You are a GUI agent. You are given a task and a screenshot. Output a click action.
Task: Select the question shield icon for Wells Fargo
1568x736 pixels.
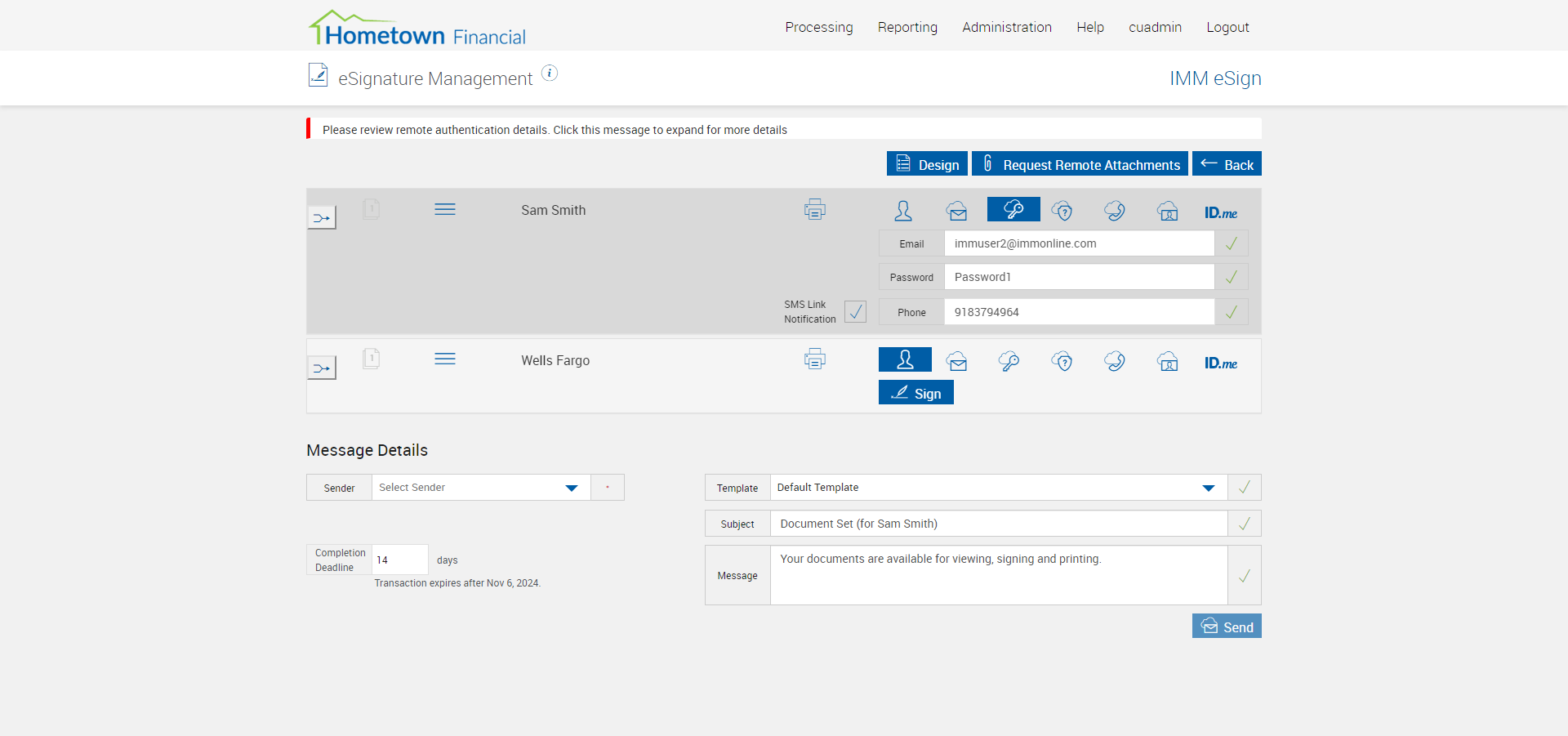click(1062, 361)
